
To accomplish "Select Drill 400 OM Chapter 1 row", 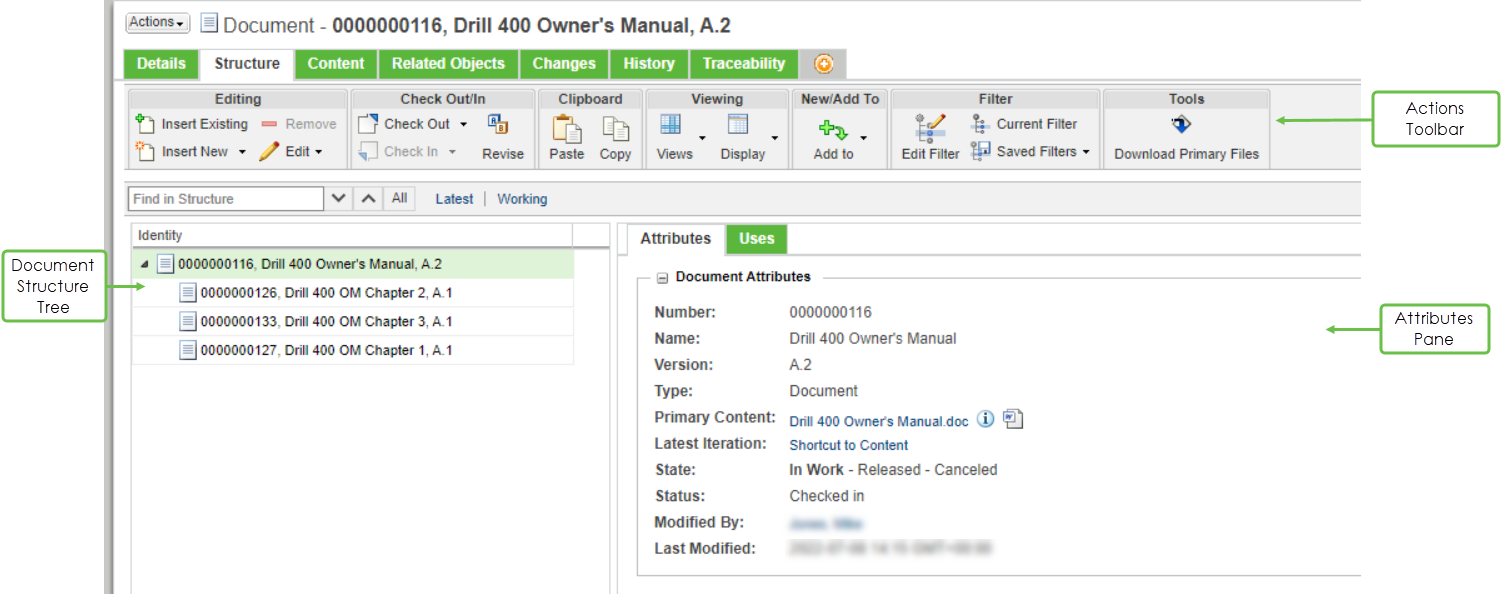I will tap(353, 350).
